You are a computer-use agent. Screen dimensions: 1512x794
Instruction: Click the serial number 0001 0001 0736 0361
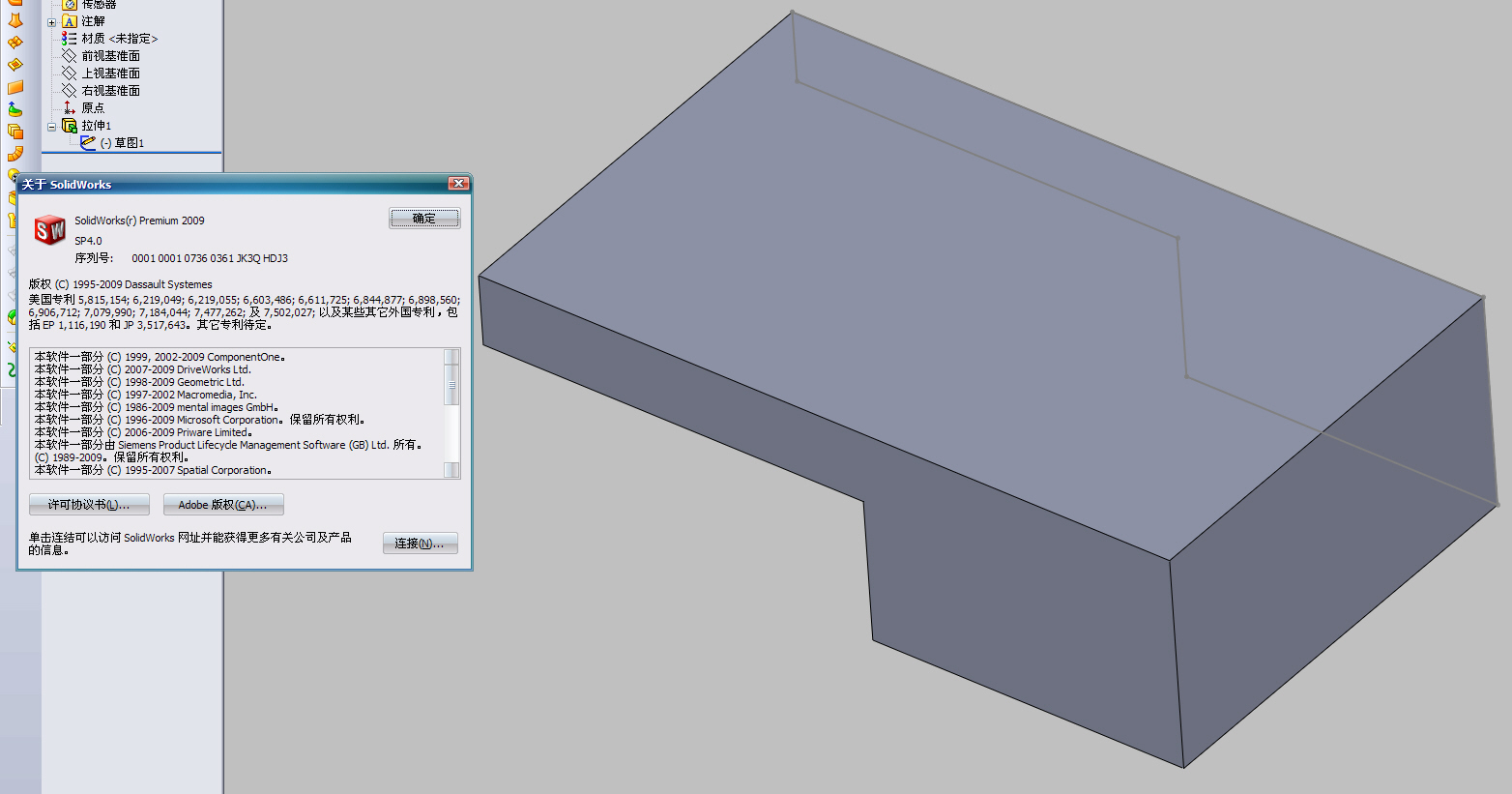point(210,258)
